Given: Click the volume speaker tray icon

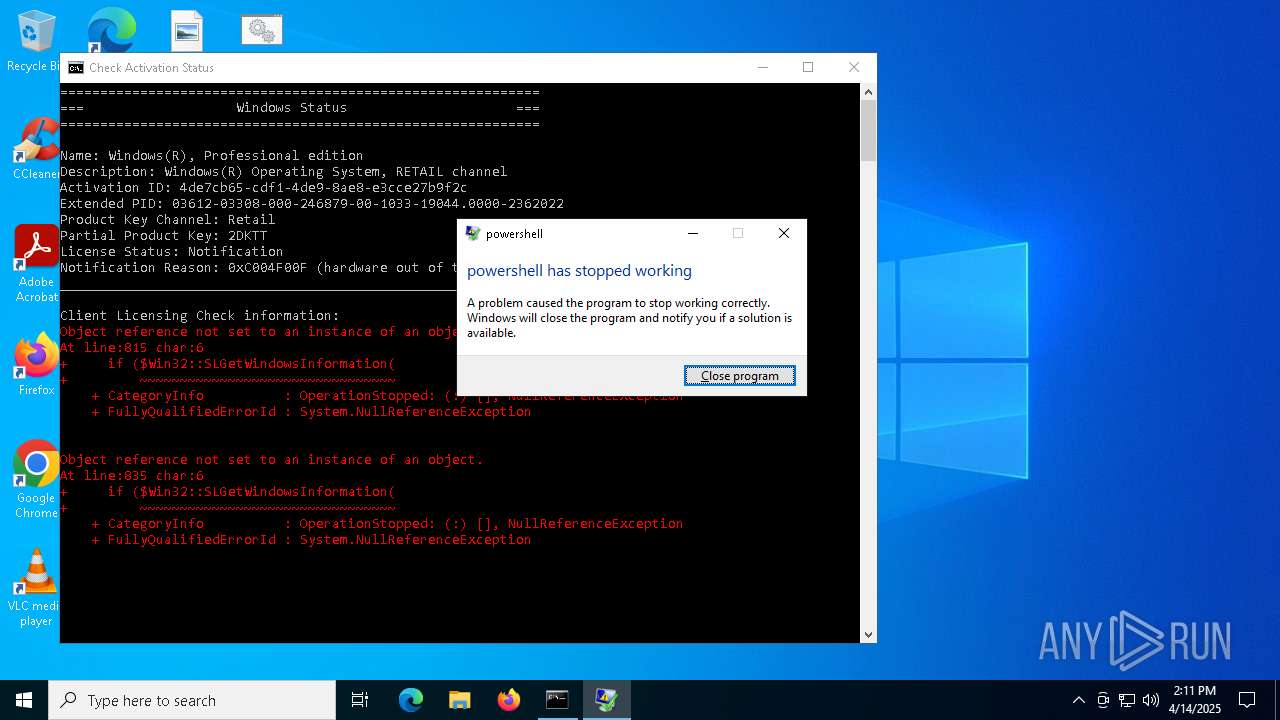Looking at the screenshot, I should pos(1151,700).
